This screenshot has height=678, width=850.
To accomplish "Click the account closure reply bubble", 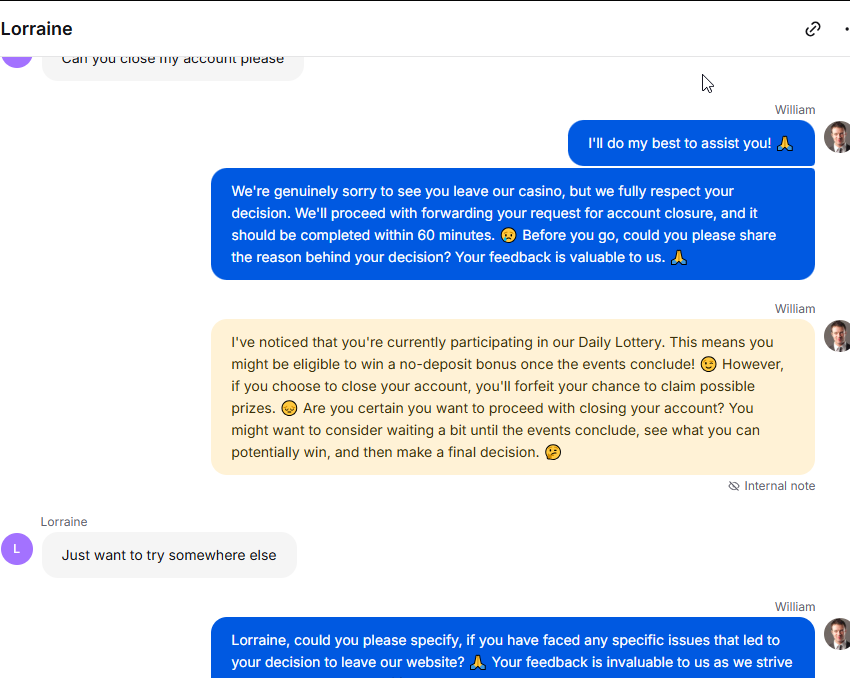I will pos(513,224).
